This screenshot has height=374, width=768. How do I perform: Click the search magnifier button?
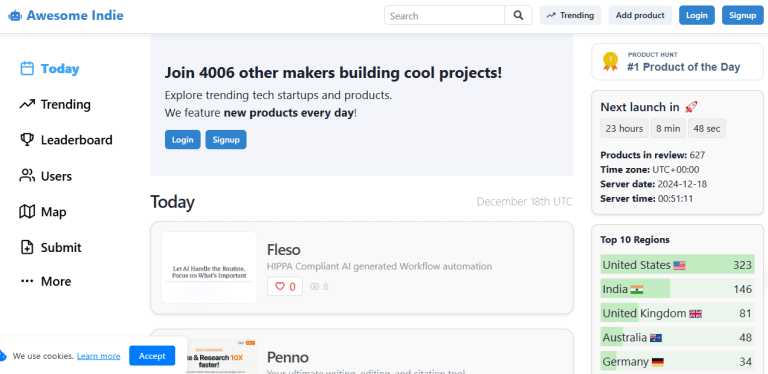click(518, 15)
